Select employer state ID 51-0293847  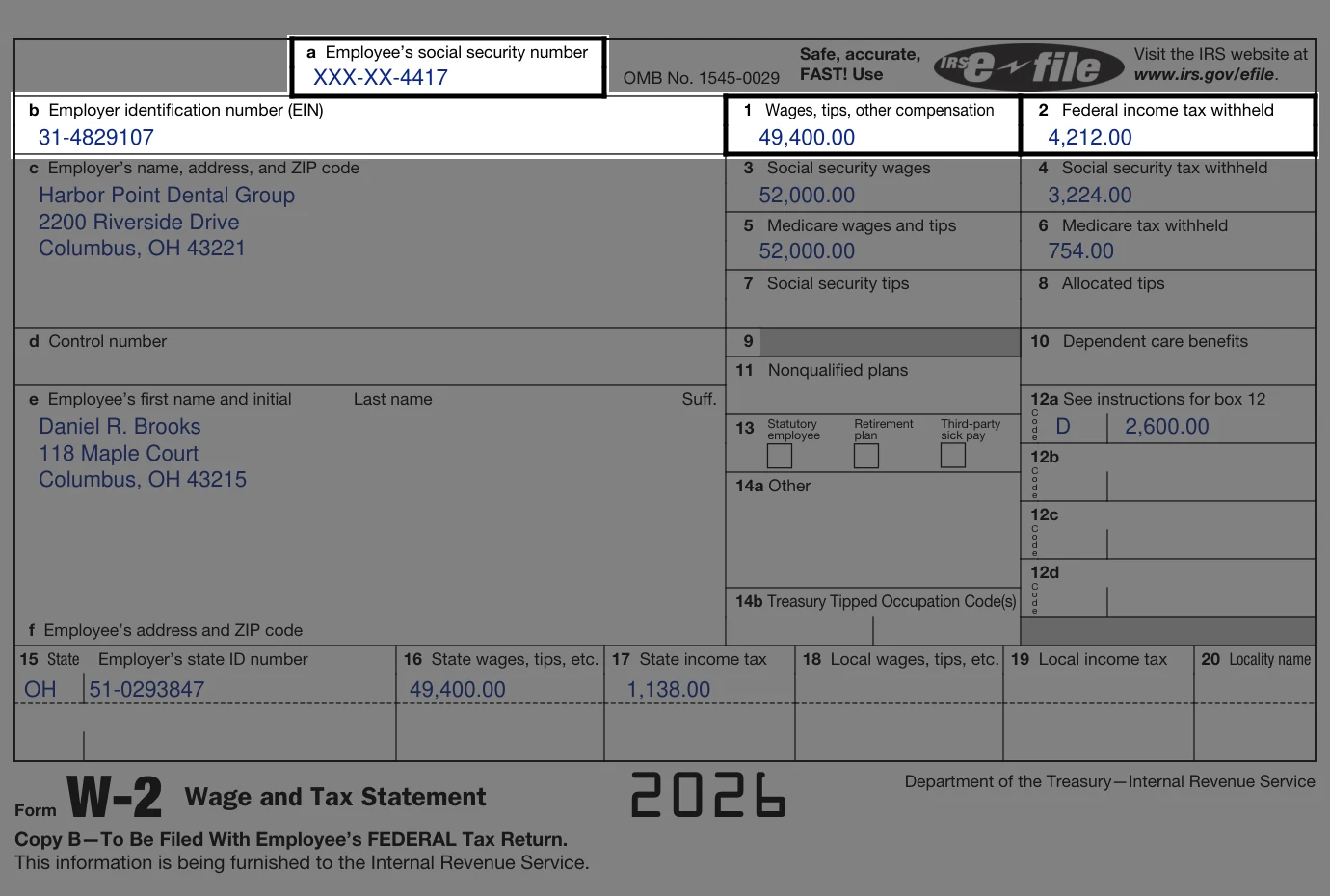(146, 690)
